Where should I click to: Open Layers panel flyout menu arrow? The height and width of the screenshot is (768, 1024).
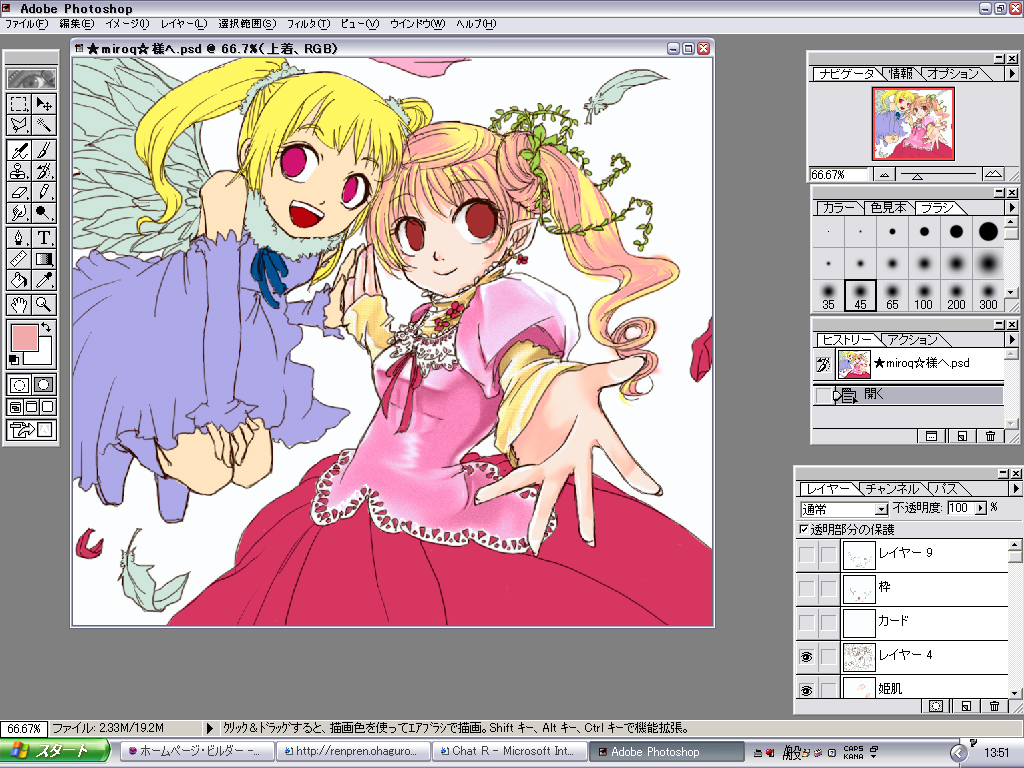click(x=1015, y=488)
